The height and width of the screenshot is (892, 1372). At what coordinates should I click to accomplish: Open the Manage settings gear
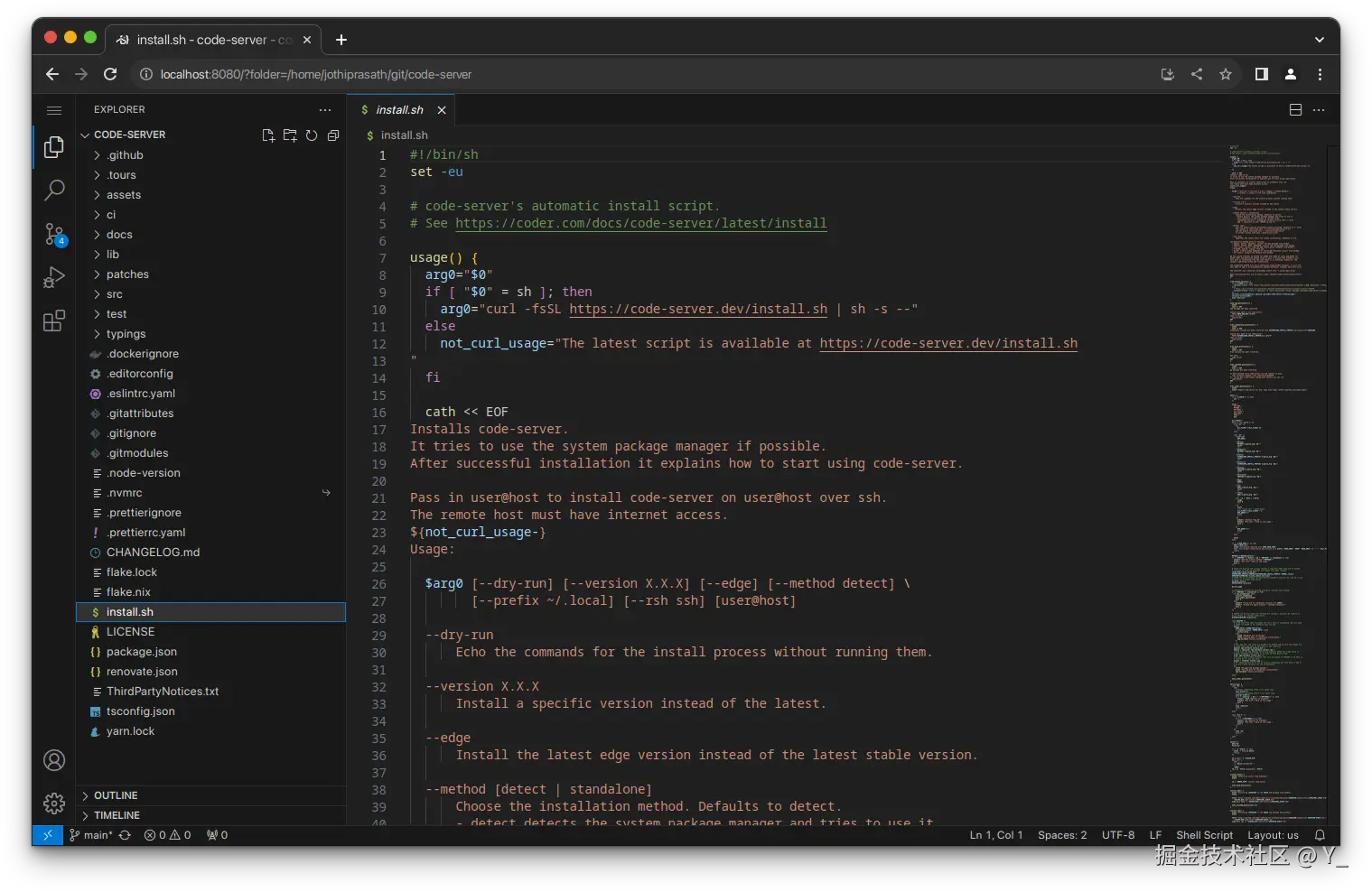[x=53, y=803]
